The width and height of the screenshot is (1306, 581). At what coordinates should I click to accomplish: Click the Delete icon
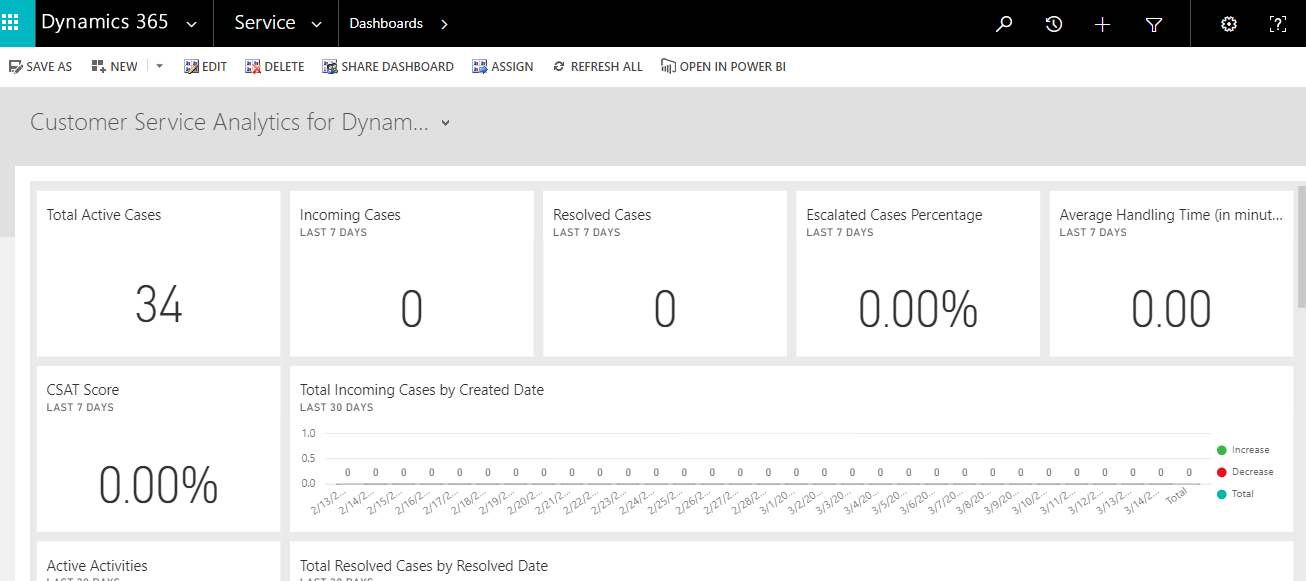coord(253,66)
